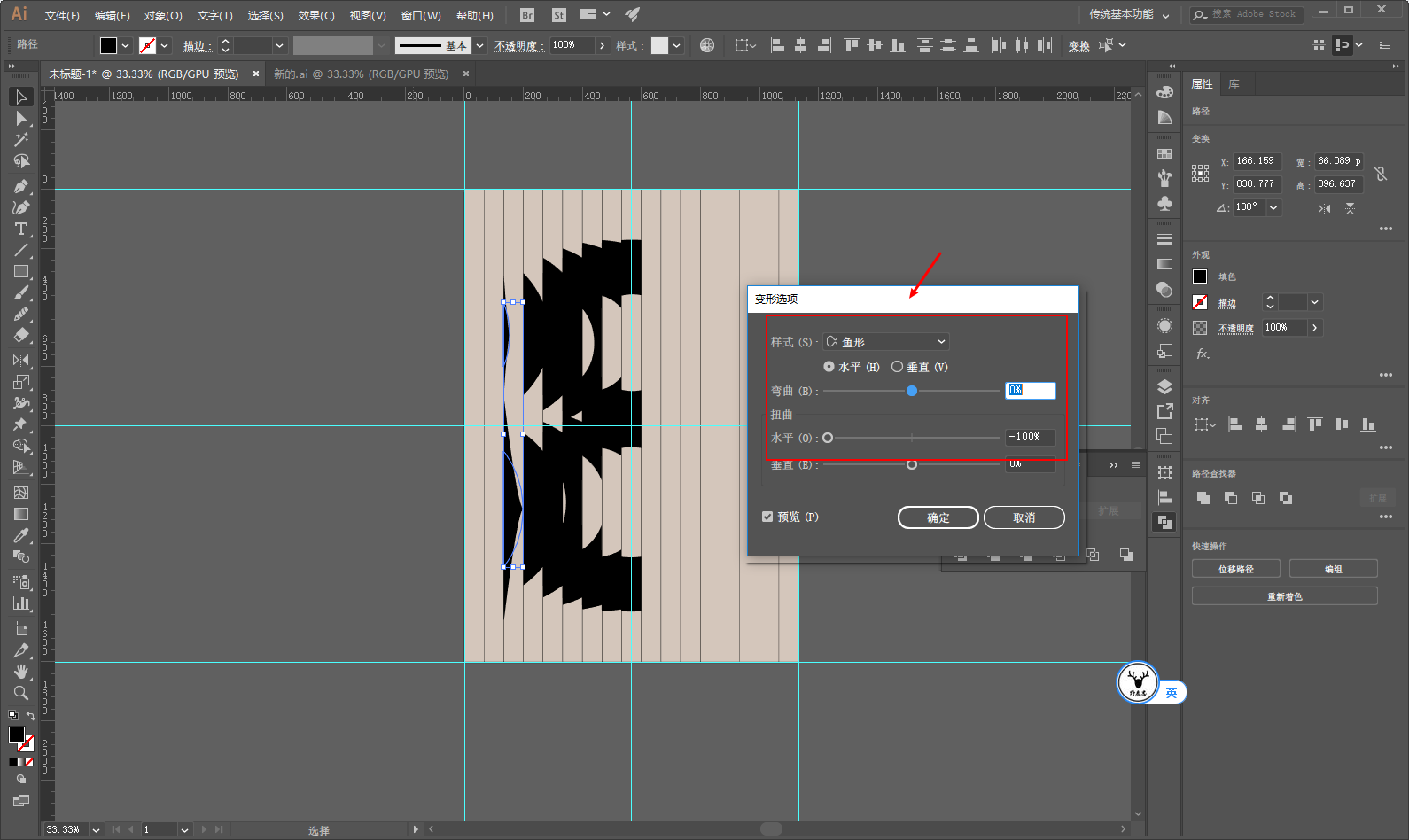
Task: Select the Pen tool in toolbar
Action: pyautogui.click(x=21, y=186)
